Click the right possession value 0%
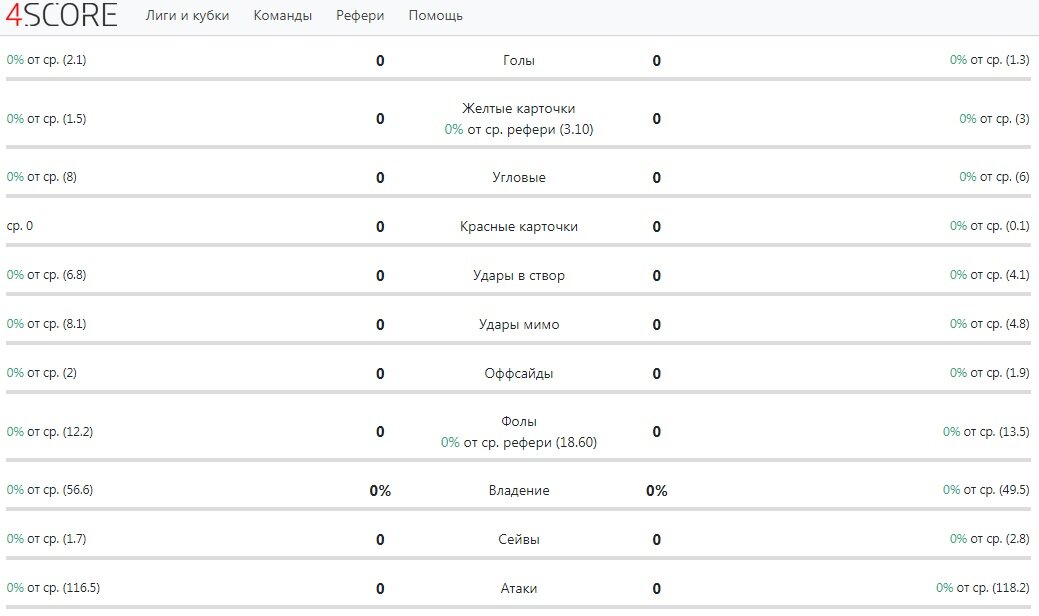Viewport: 1039px width, 616px height. point(657,491)
